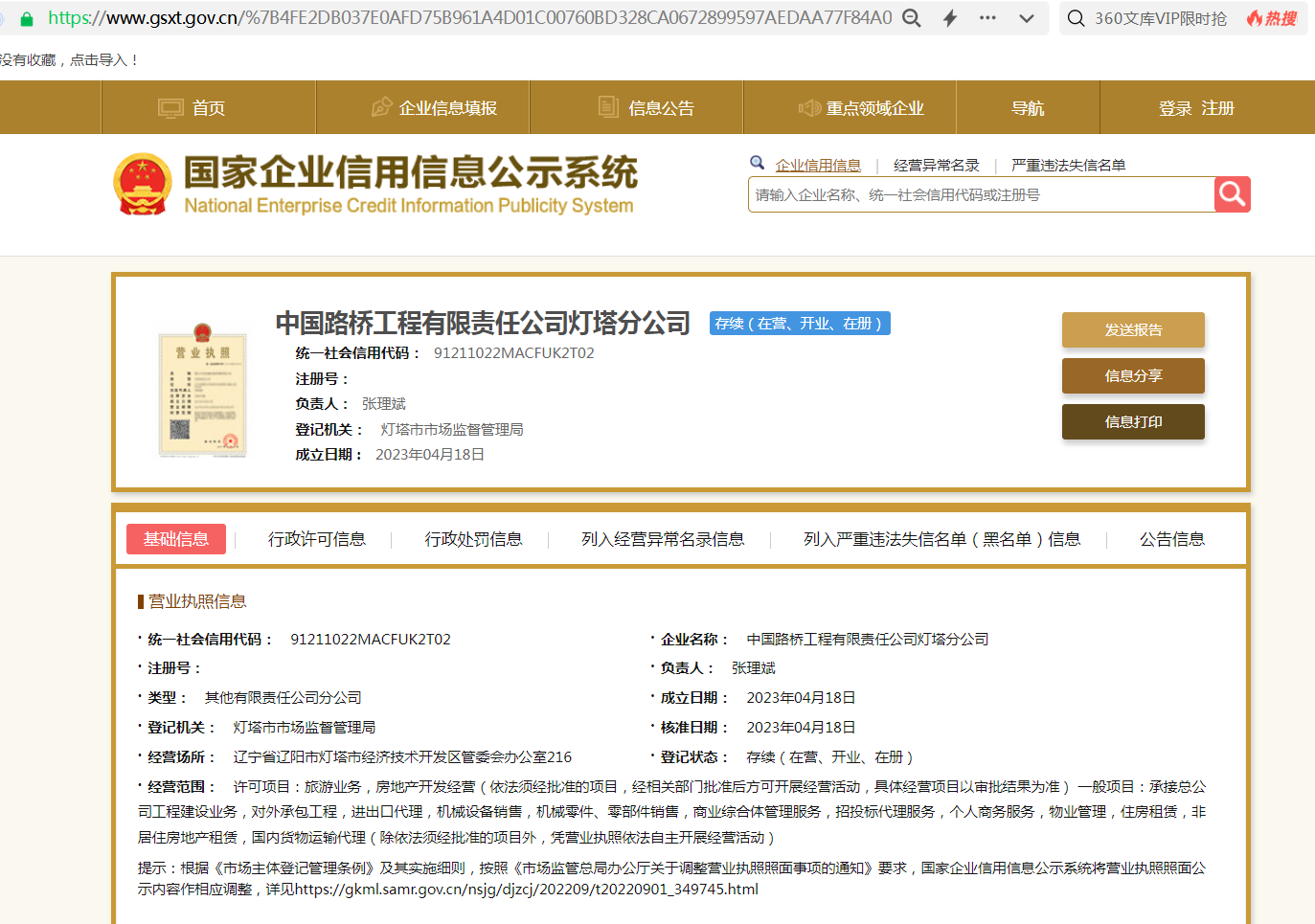
Task: Click the national emblem logo
Action: [143, 184]
